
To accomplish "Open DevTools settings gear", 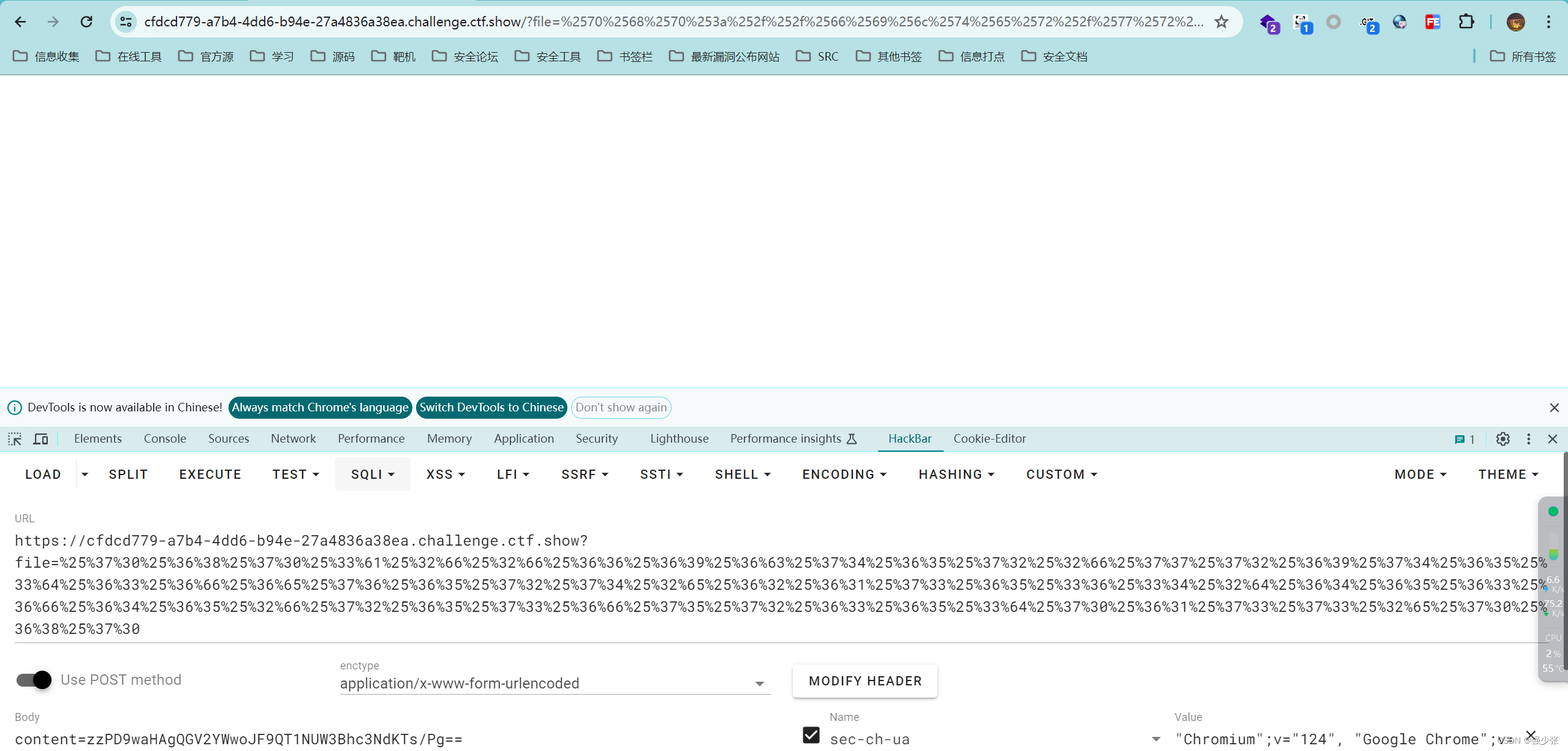I will point(1502,439).
